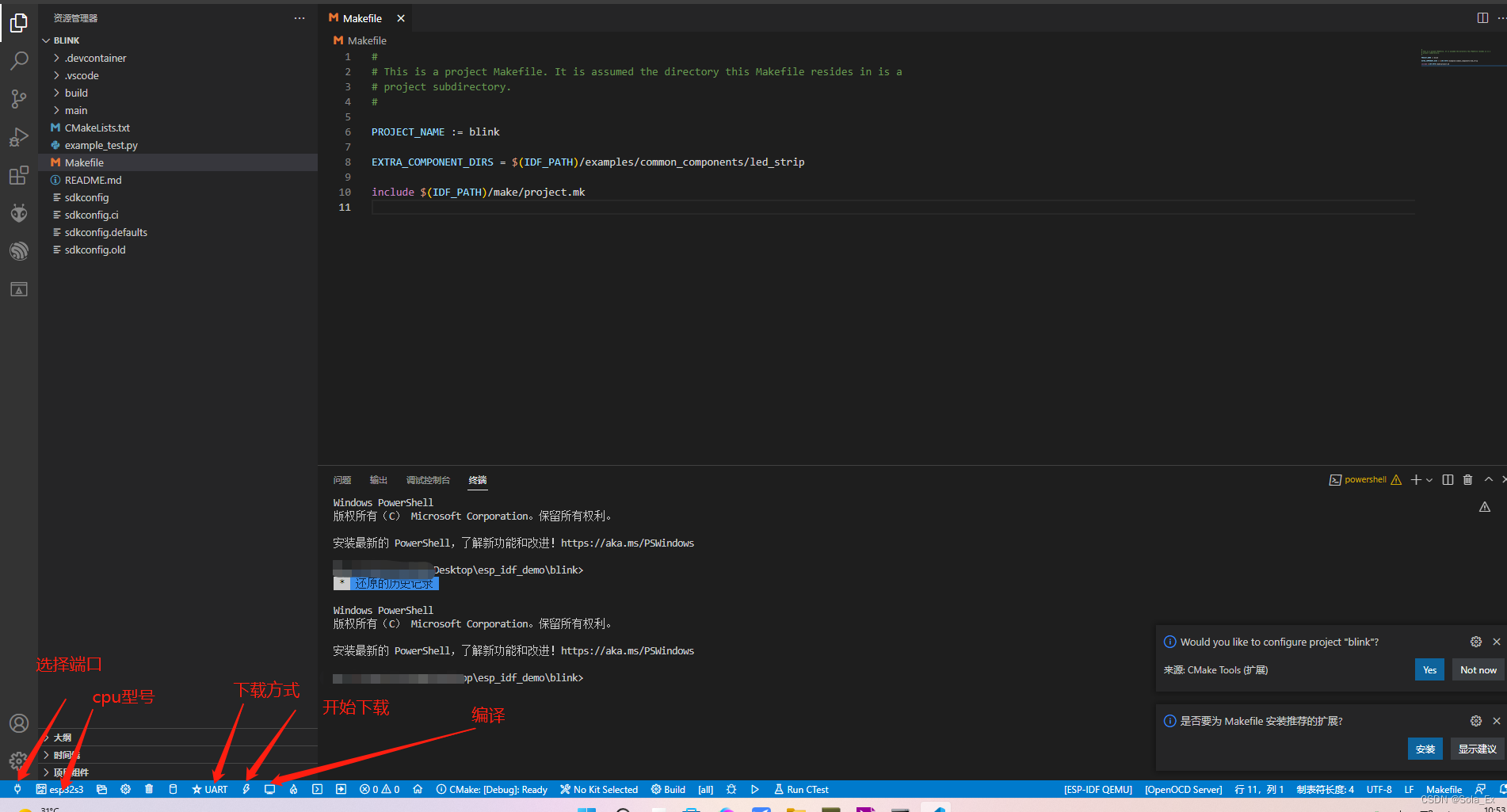Click 显示建议 show recommendations button
The height and width of the screenshot is (812, 1507).
(1477, 749)
